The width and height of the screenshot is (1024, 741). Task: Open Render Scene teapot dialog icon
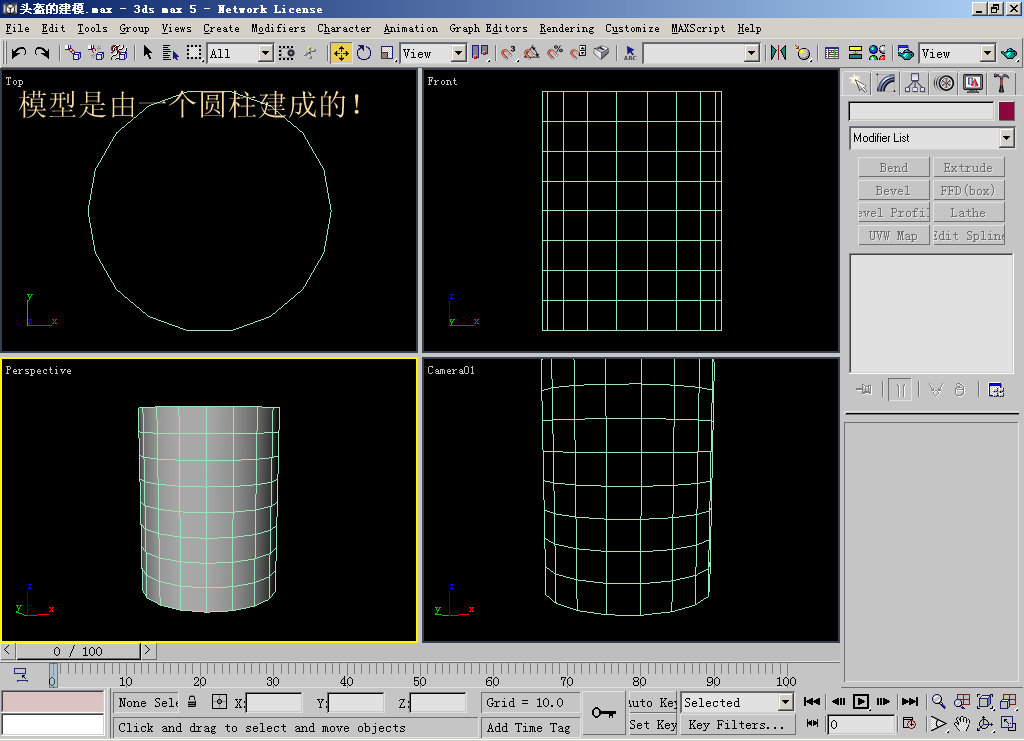pyautogui.click(x=906, y=53)
